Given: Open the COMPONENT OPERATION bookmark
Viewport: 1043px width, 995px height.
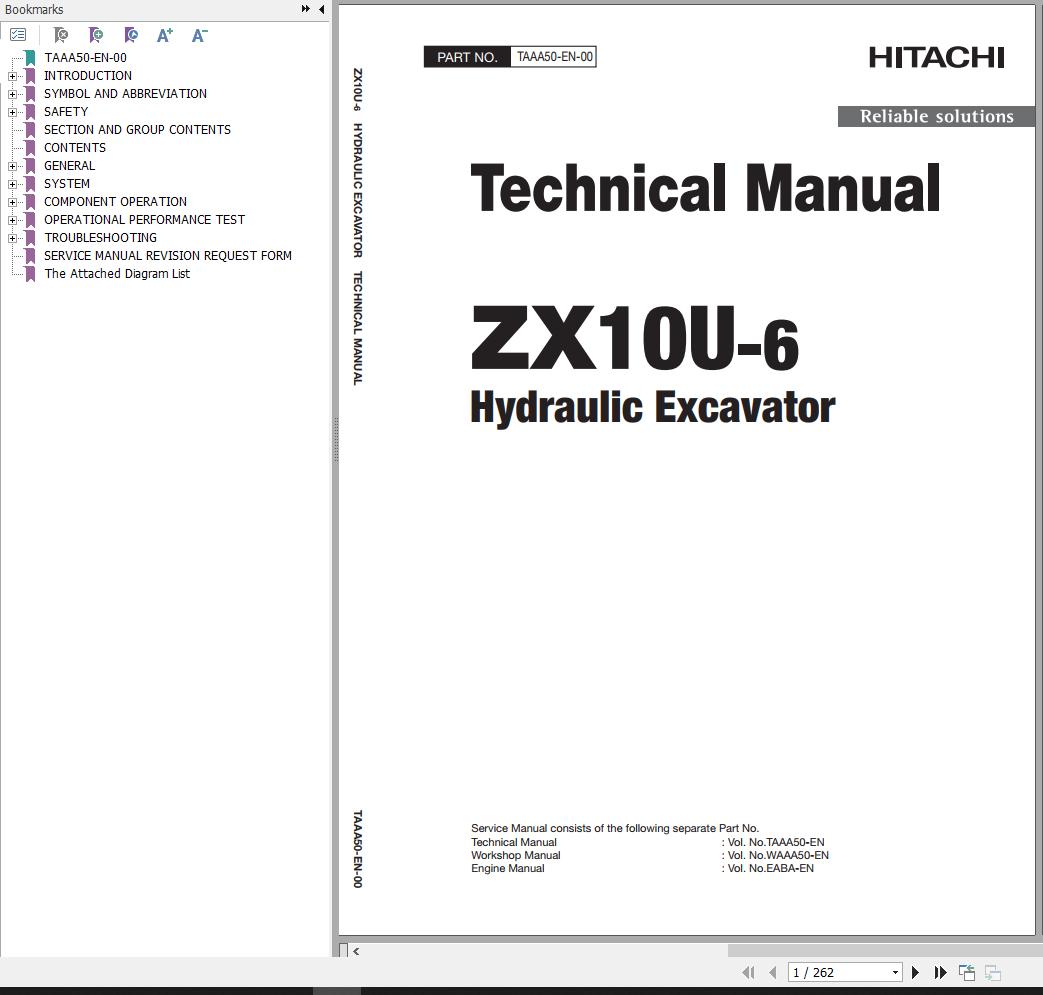Looking at the screenshot, I should coord(115,202).
